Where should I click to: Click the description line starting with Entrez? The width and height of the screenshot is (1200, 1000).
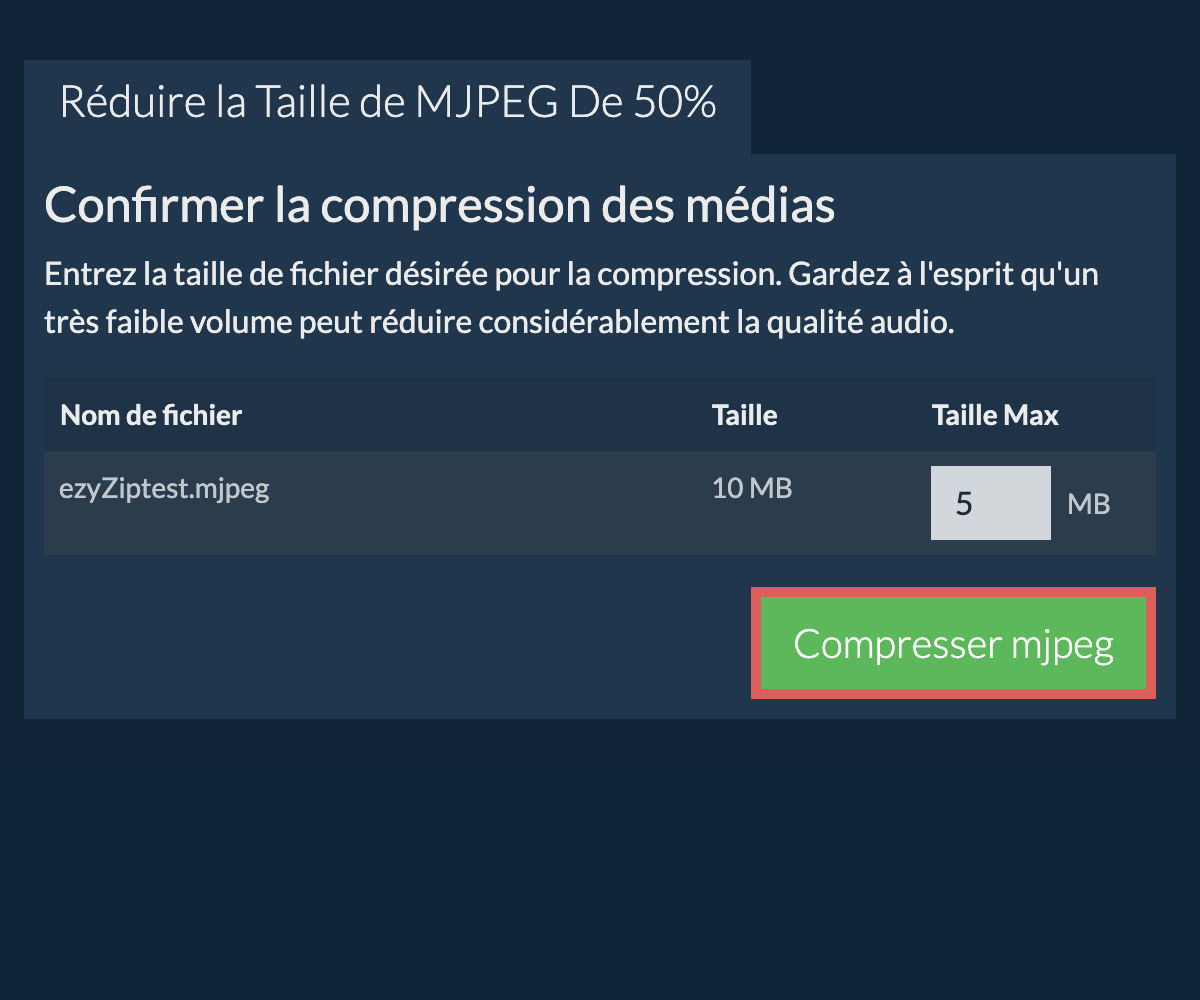point(572,275)
